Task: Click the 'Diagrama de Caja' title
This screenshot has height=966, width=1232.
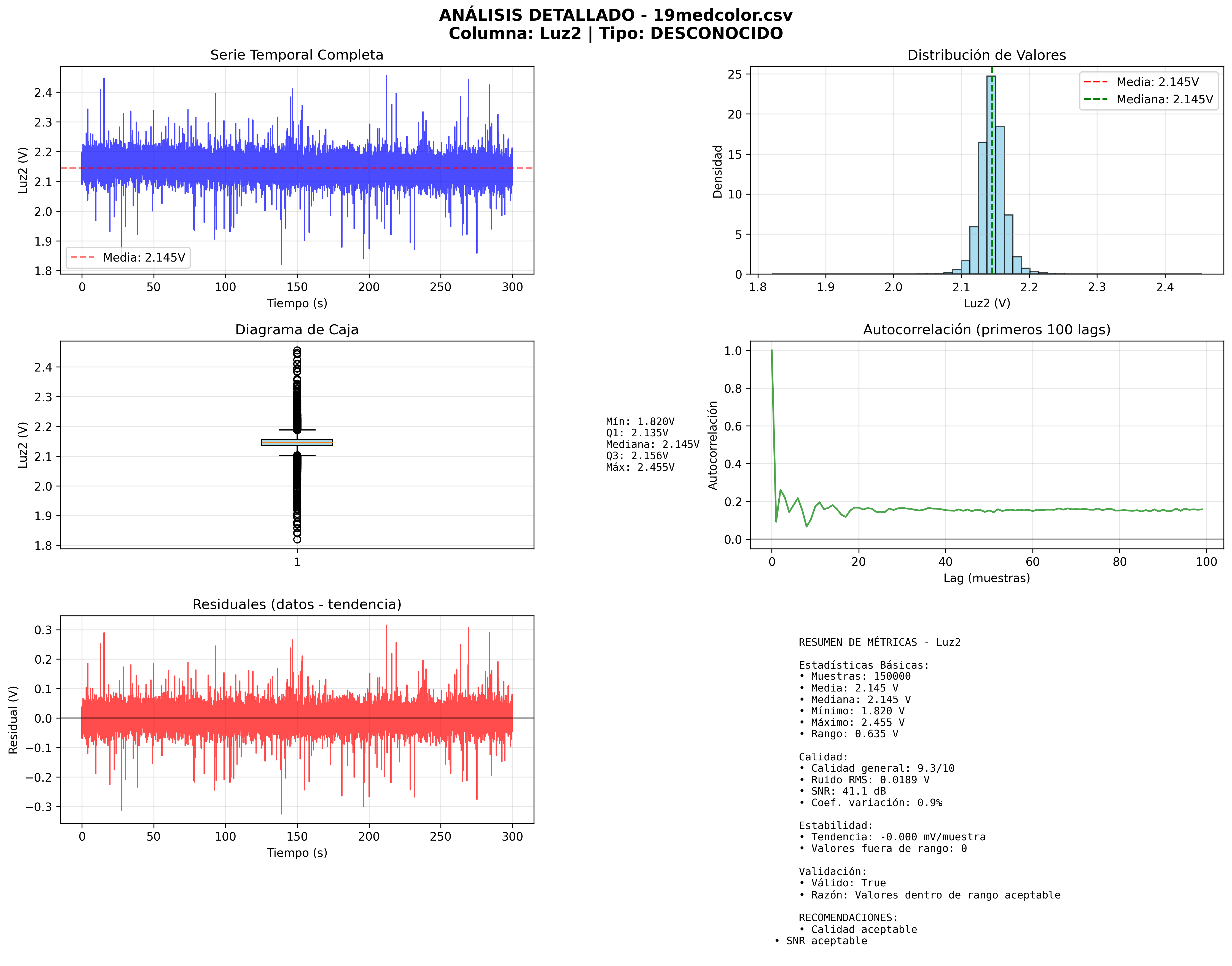Action: (296, 330)
